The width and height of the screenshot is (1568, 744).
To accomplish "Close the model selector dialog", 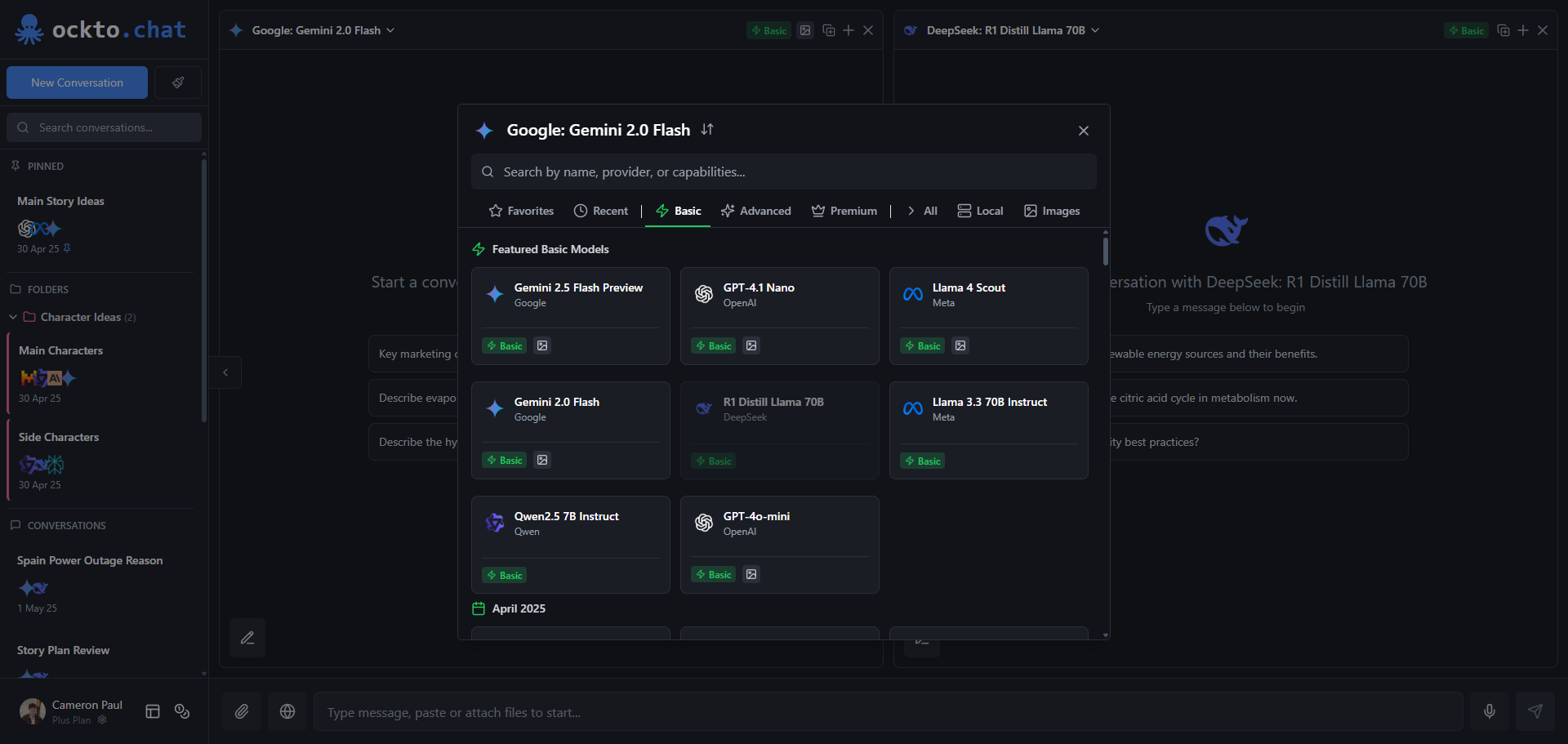I will pos(1084,131).
